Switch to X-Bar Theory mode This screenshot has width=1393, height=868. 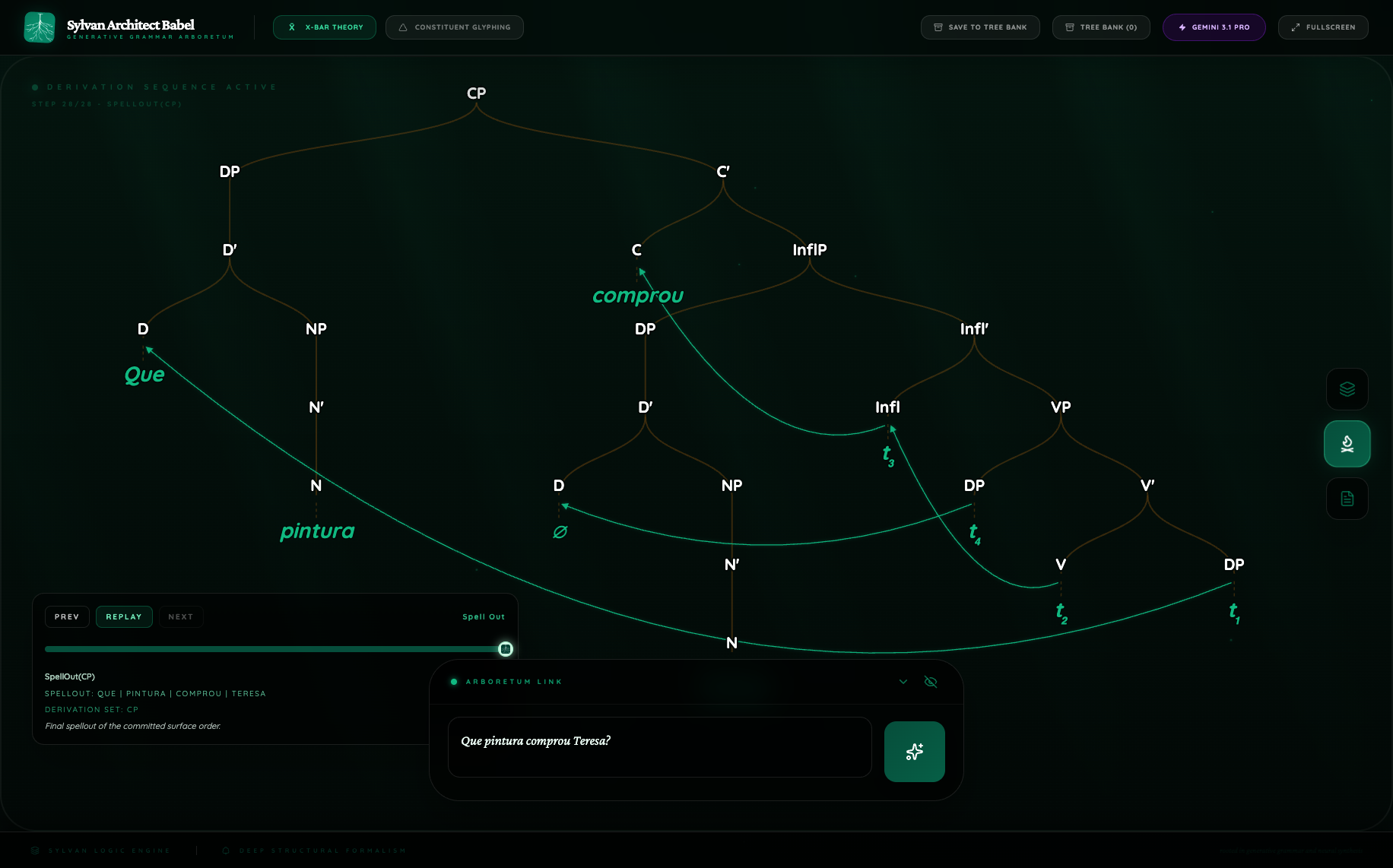(x=325, y=27)
